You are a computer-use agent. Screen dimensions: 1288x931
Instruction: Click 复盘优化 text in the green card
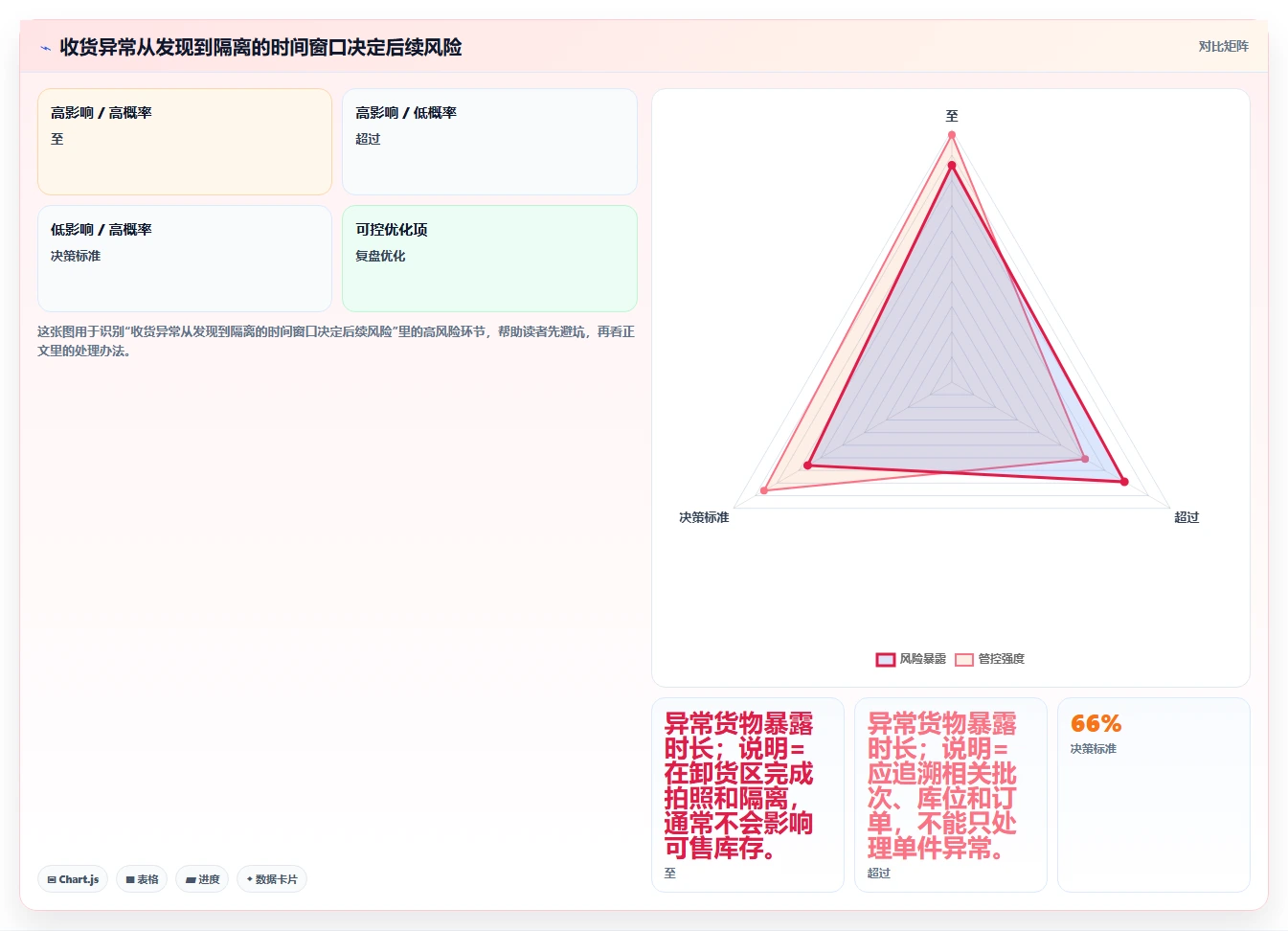pos(380,256)
